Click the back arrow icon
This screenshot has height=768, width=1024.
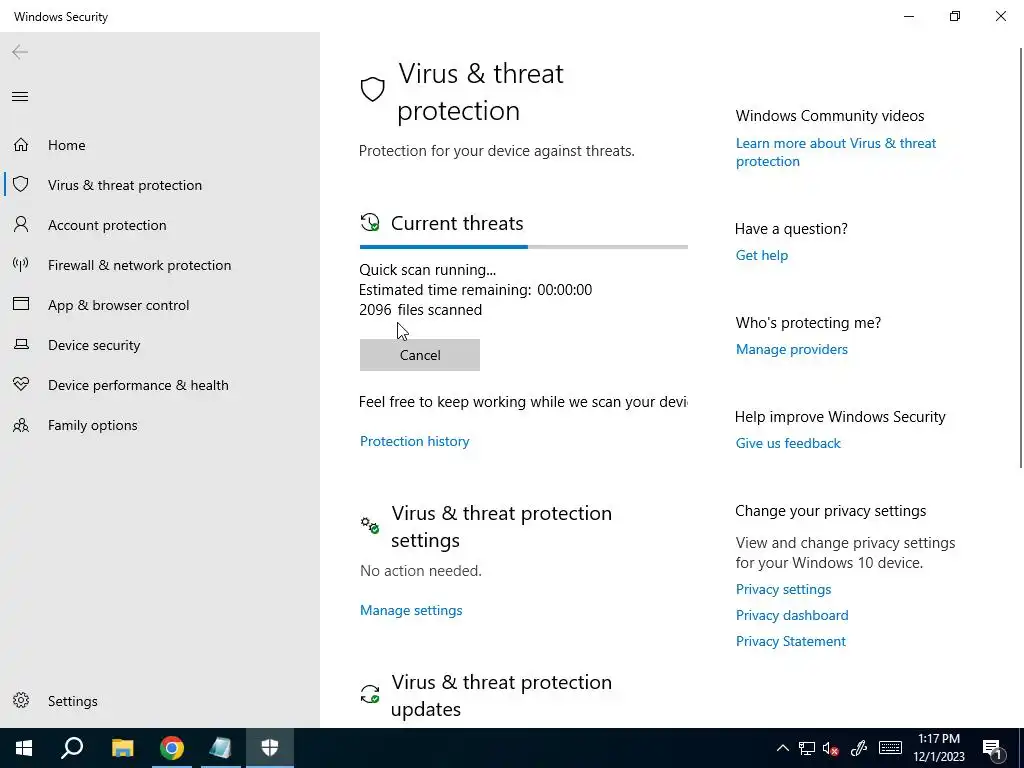(x=20, y=52)
